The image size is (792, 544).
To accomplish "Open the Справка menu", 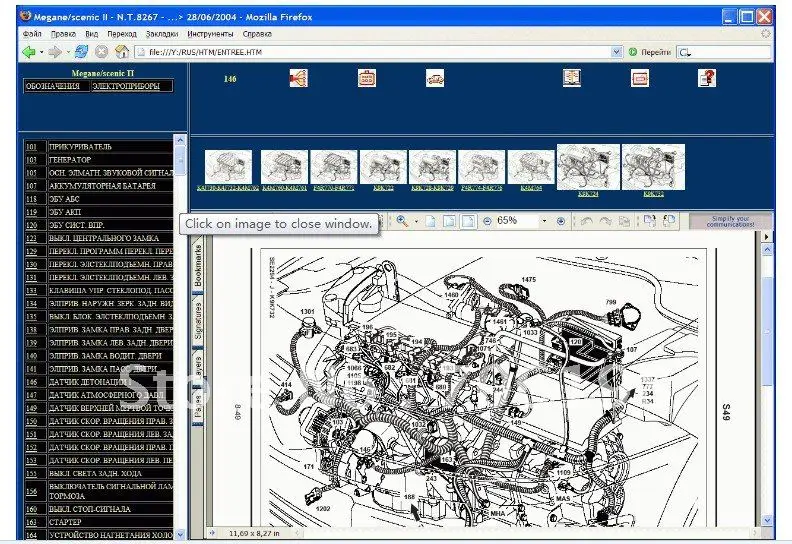I will [x=257, y=34].
